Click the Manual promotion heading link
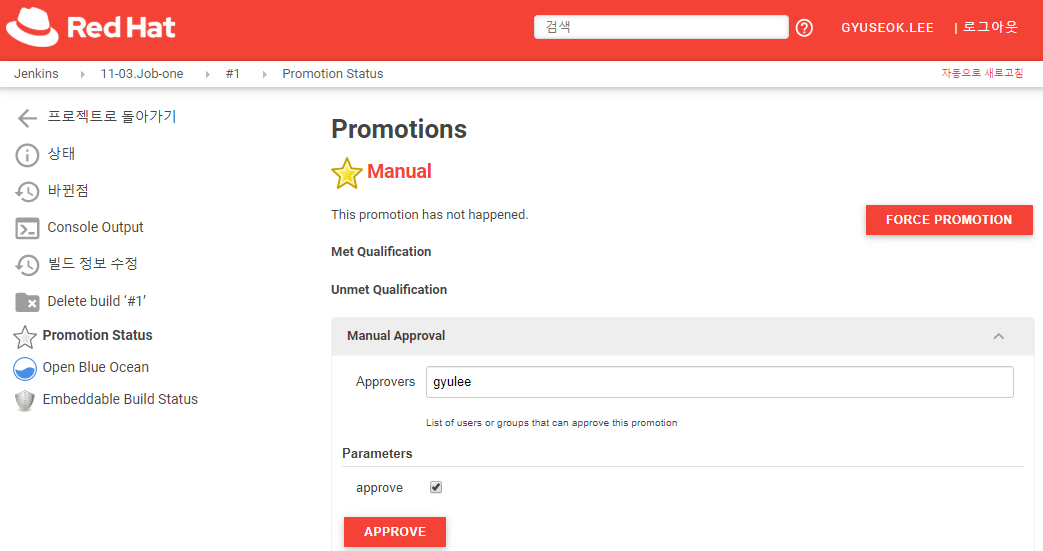 coord(399,172)
